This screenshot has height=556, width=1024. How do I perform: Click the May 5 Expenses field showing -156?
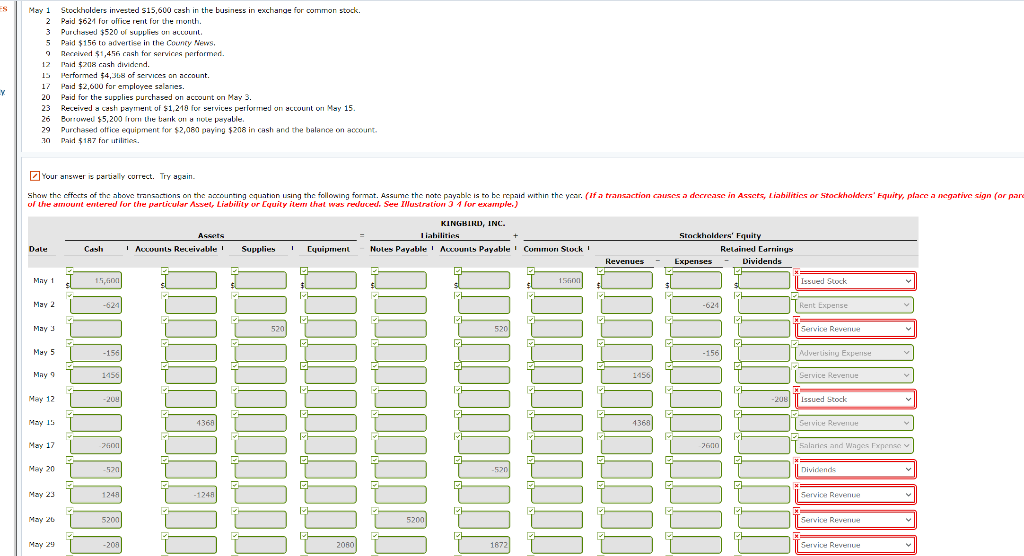click(696, 353)
